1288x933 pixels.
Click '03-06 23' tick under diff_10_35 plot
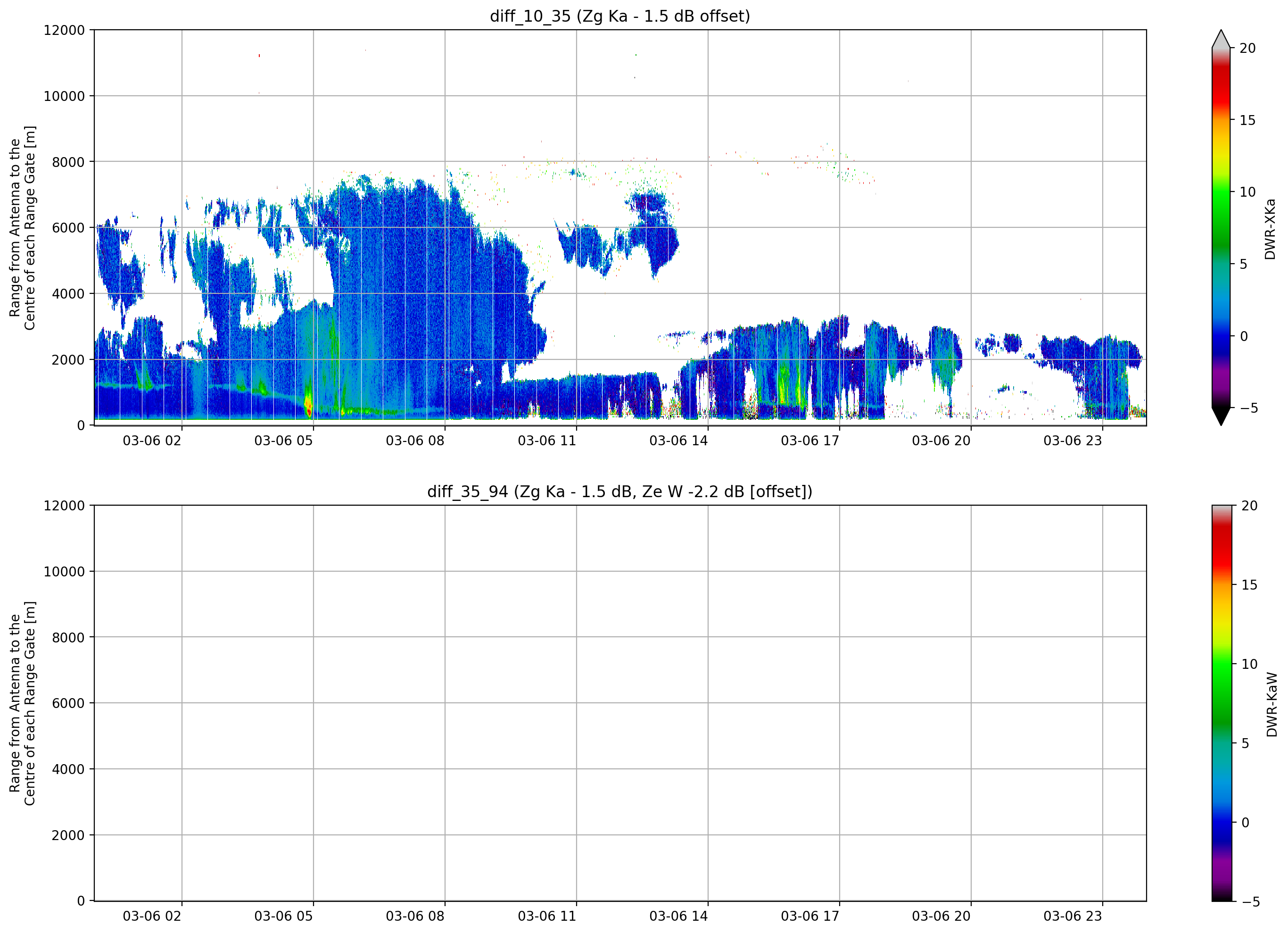pos(1073,441)
